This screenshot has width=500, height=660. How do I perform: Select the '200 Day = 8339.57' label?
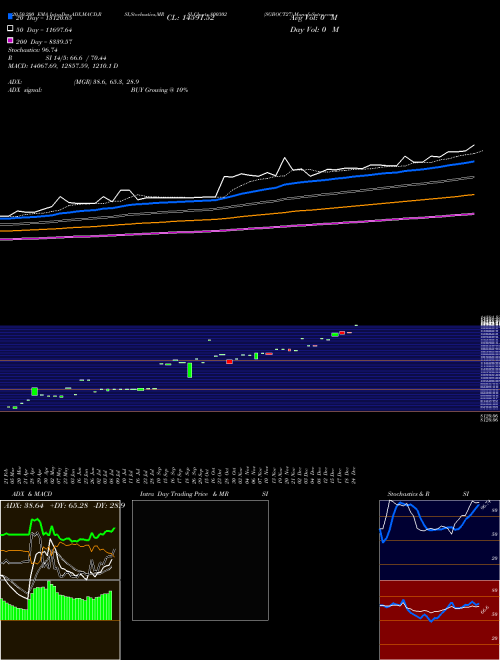(x=44, y=42)
